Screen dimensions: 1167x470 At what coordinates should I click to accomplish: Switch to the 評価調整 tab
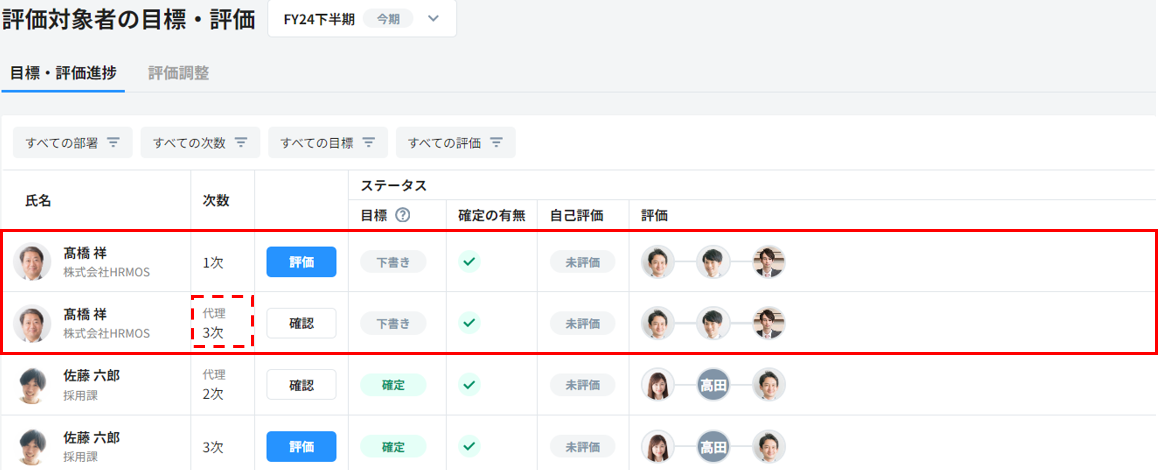click(178, 73)
